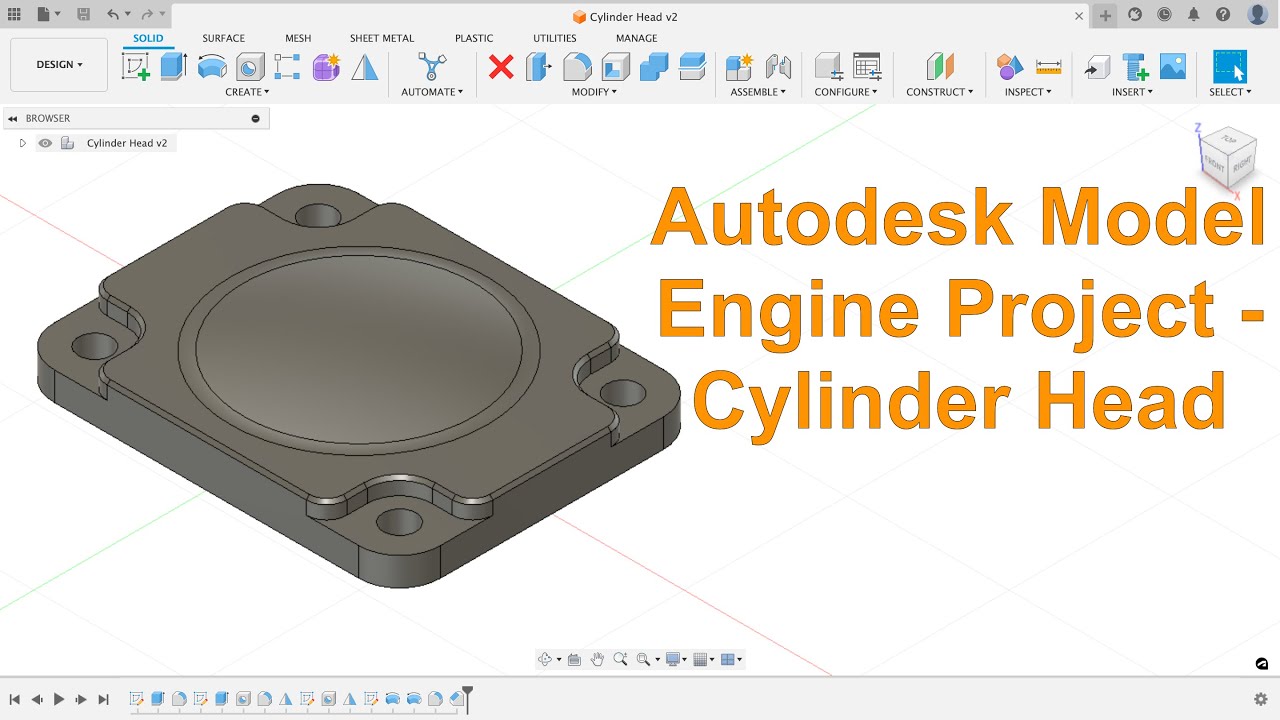Activate the Select tool icon
1280x720 pixels.
pos(1230,67)
